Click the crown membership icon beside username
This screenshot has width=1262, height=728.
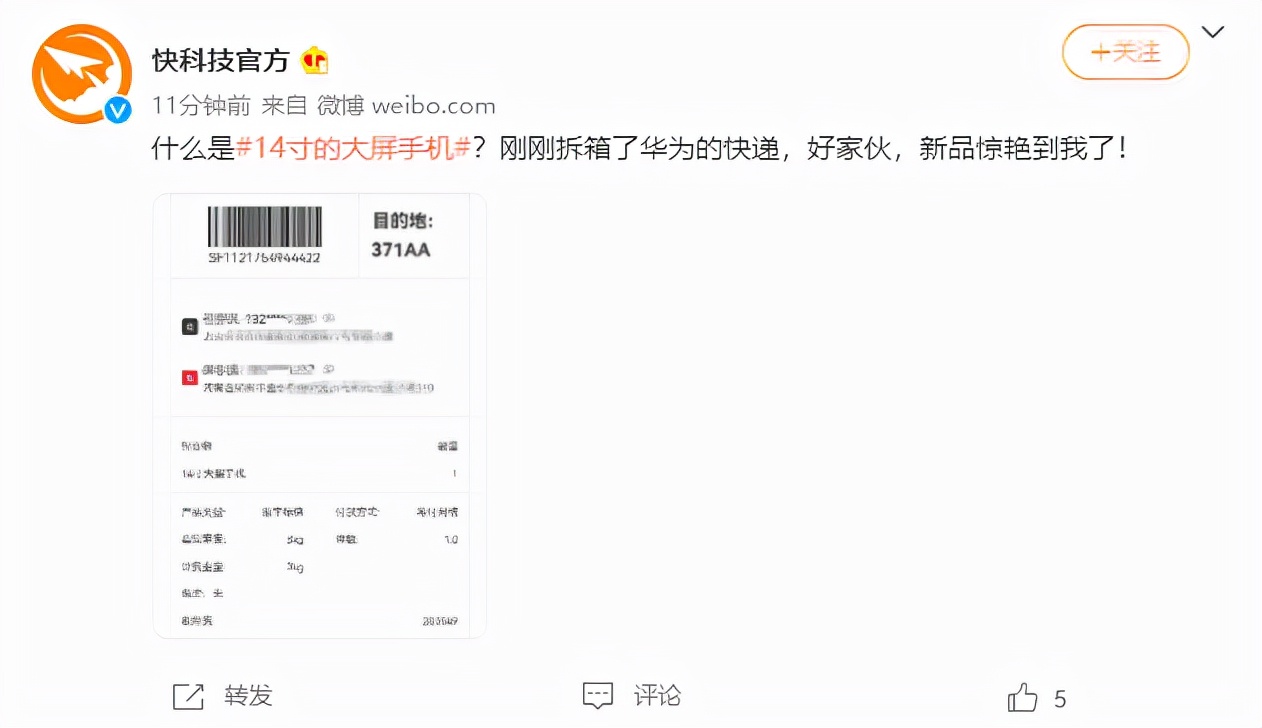(314, 60)
